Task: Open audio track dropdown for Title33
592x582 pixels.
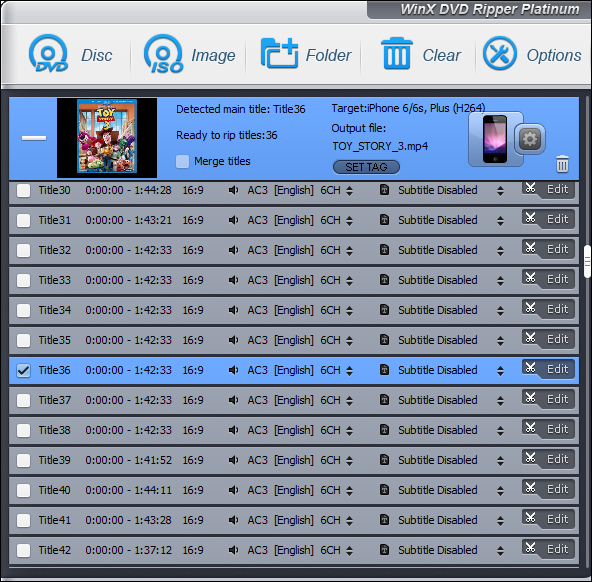Action: point(350,281)
